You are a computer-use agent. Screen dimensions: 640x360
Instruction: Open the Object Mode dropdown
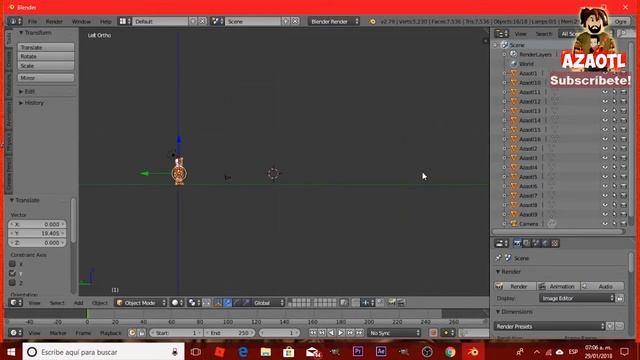(x=141, y=303)
